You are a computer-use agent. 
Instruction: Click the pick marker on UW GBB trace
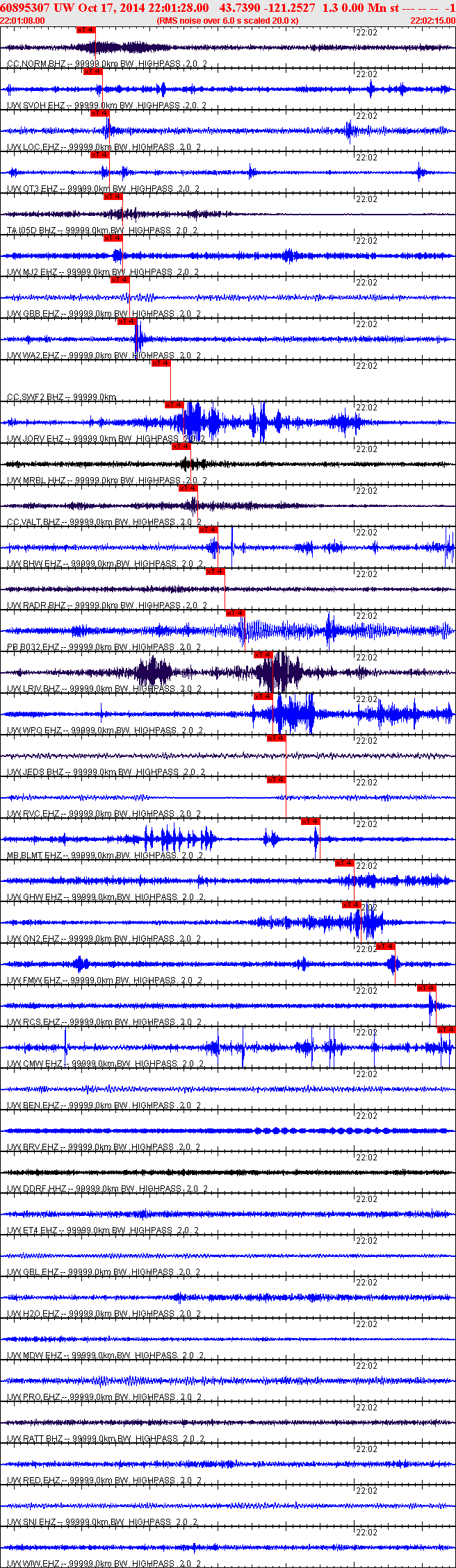point(120,280)
